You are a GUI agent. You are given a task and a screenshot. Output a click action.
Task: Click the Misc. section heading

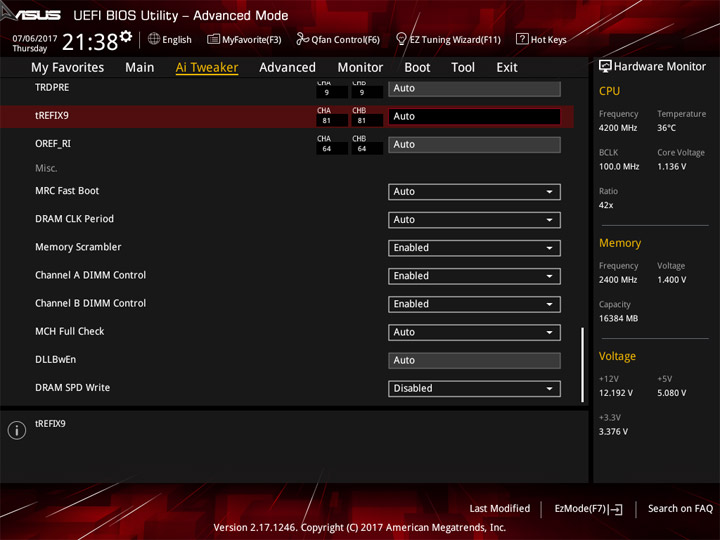(46, 168)
